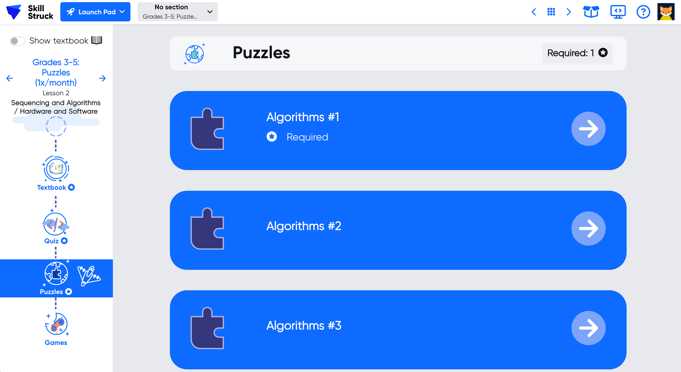
Task: Expand the Launch Pad dropdown
Action: pyautogui.click(x=95, y=12)
